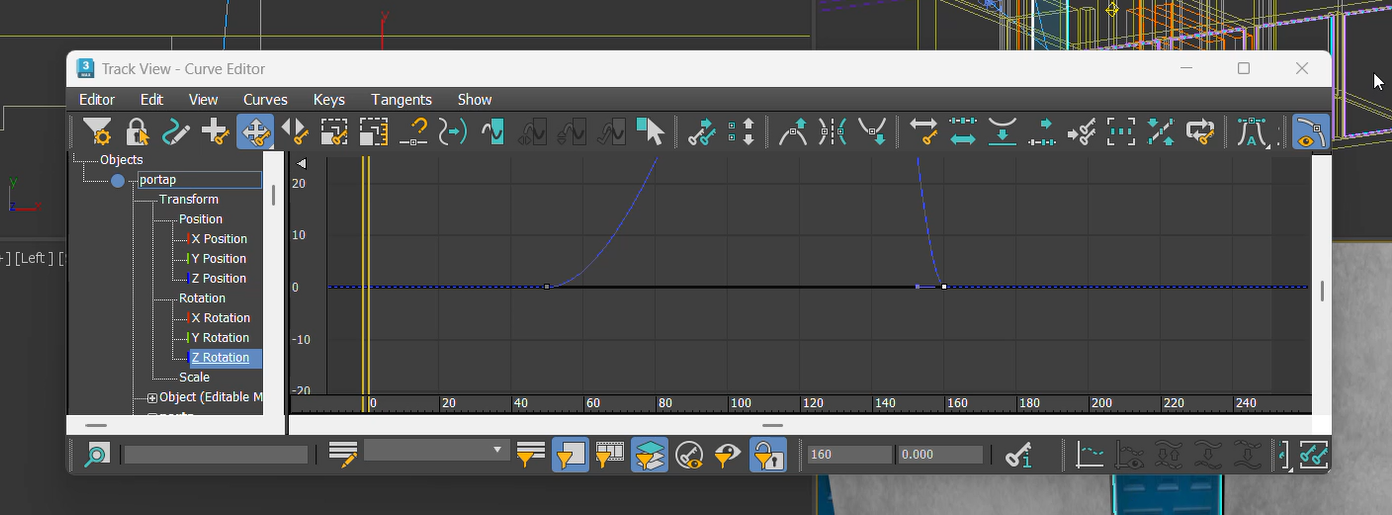Image resolution: width=1392 pixels, height=515 pixels.
Task: Toggle Lock Selection icon in top toolbar
Action: (136, 132)
